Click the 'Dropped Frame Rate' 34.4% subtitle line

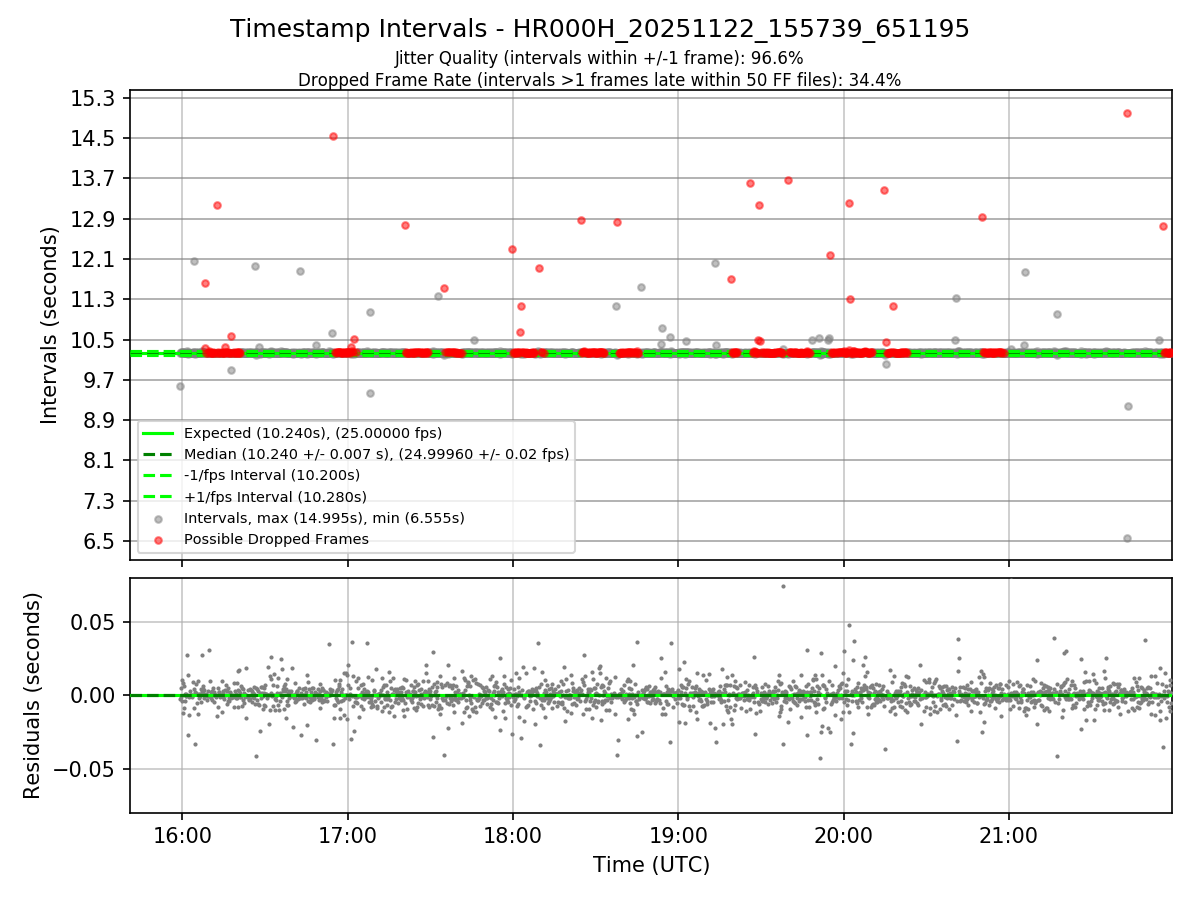[600, 80]
